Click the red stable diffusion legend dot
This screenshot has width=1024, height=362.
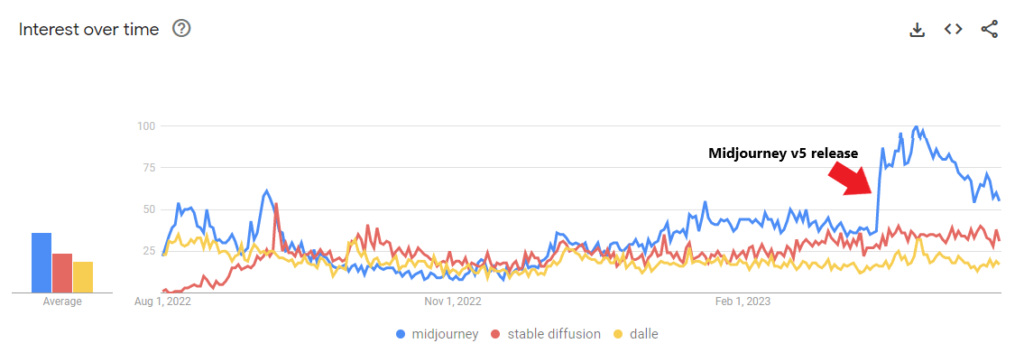coord(496,334)
